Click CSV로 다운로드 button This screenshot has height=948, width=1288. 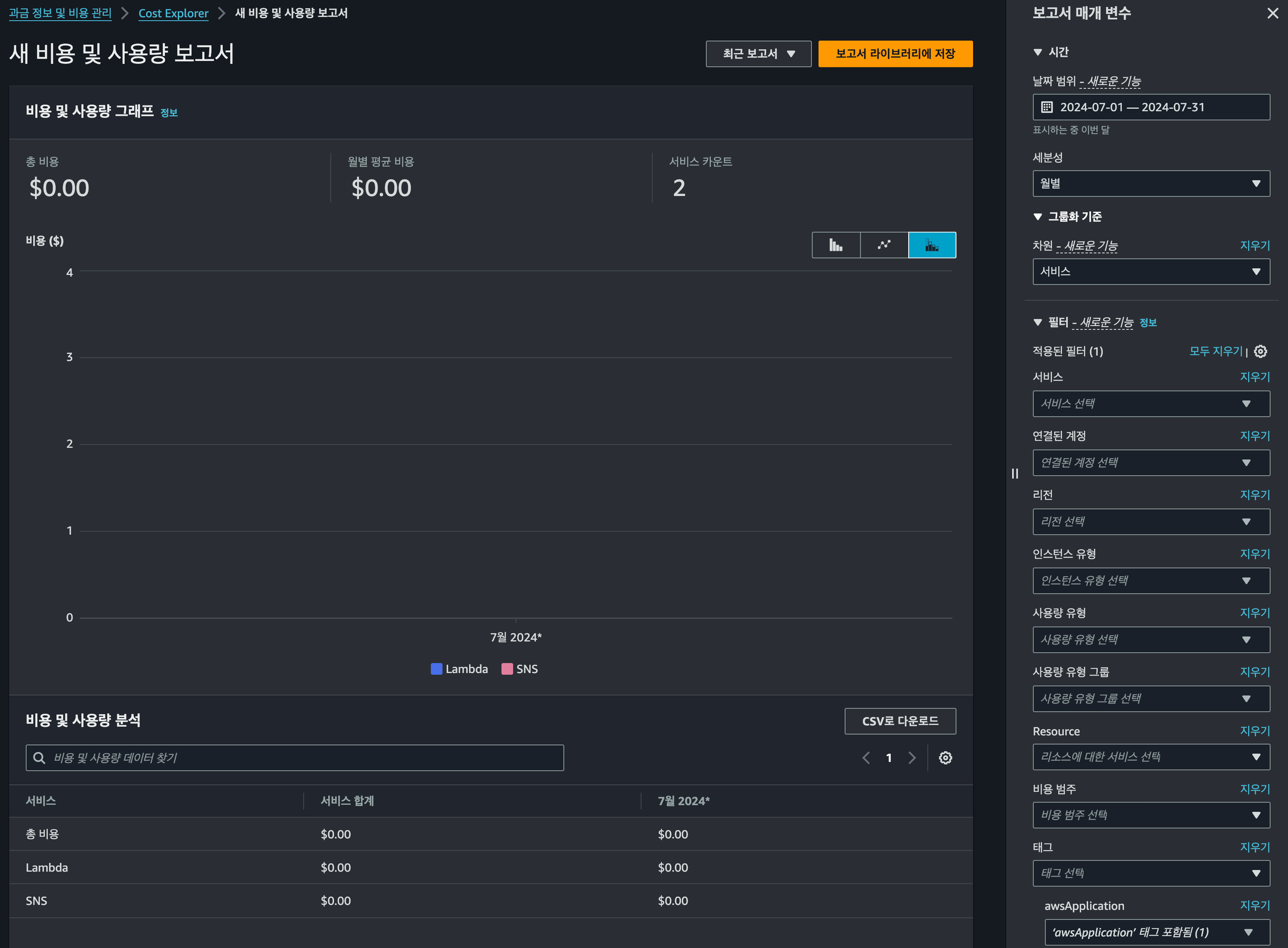click(x=900, y=721)
